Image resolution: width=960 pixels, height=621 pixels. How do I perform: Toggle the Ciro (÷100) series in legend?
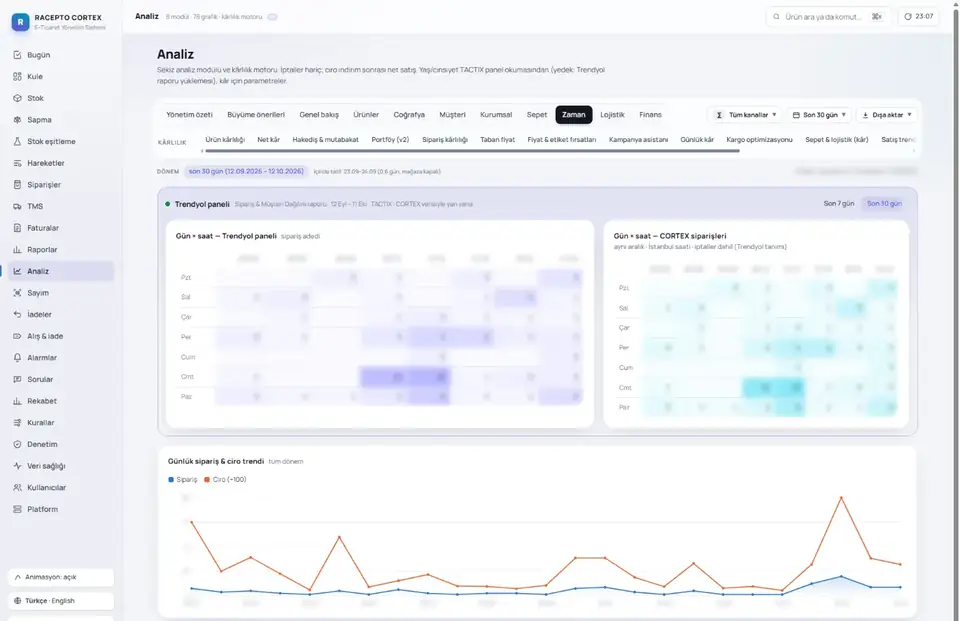225,480
